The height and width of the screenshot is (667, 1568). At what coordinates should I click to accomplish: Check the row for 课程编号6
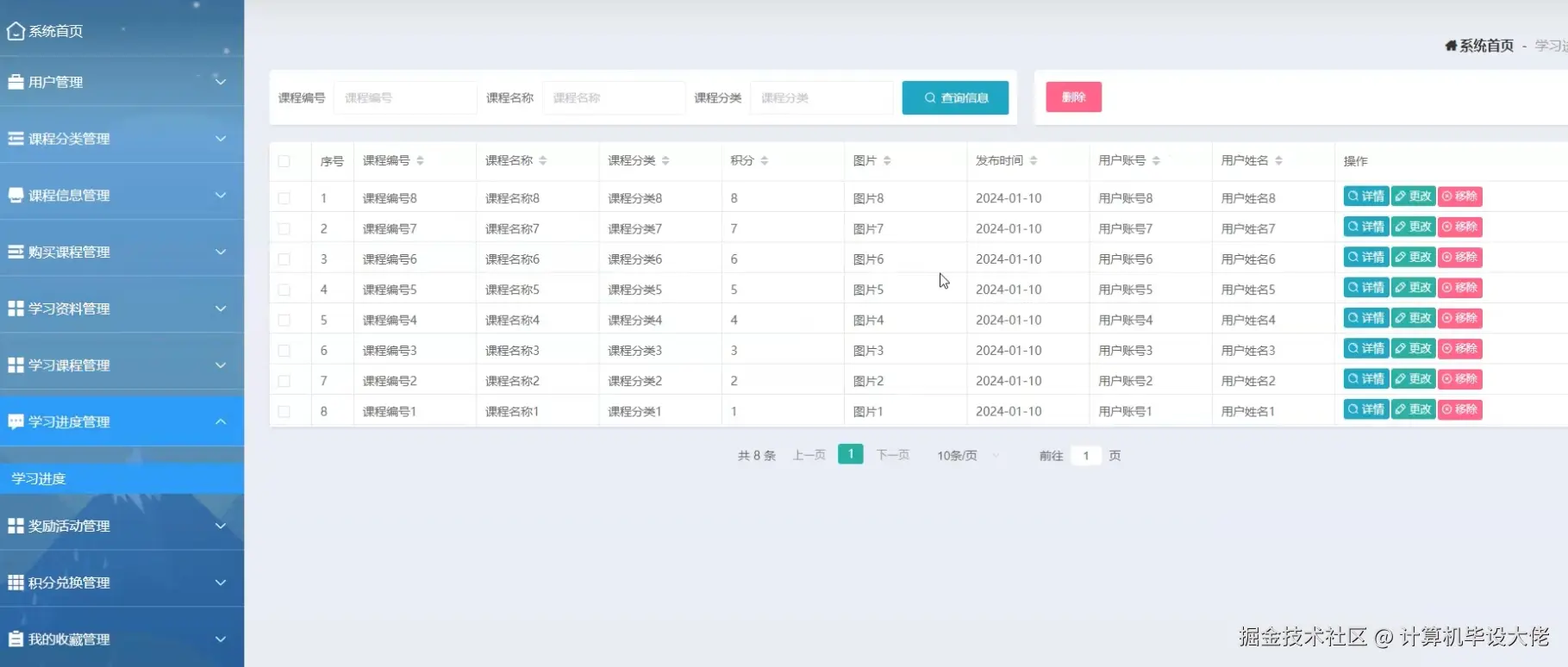click(284, 259)
